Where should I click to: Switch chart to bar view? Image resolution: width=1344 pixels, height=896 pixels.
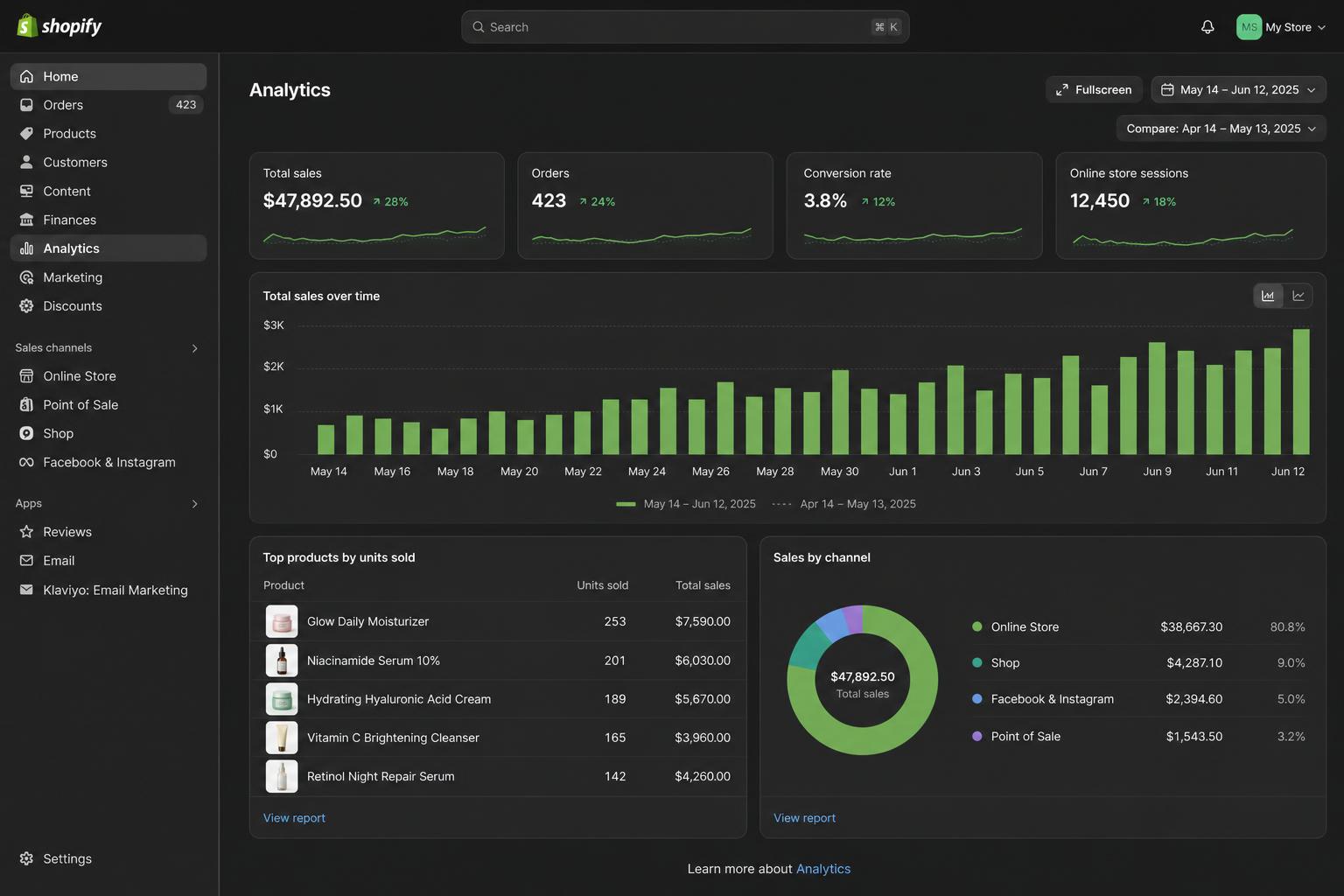(1268, 296)
